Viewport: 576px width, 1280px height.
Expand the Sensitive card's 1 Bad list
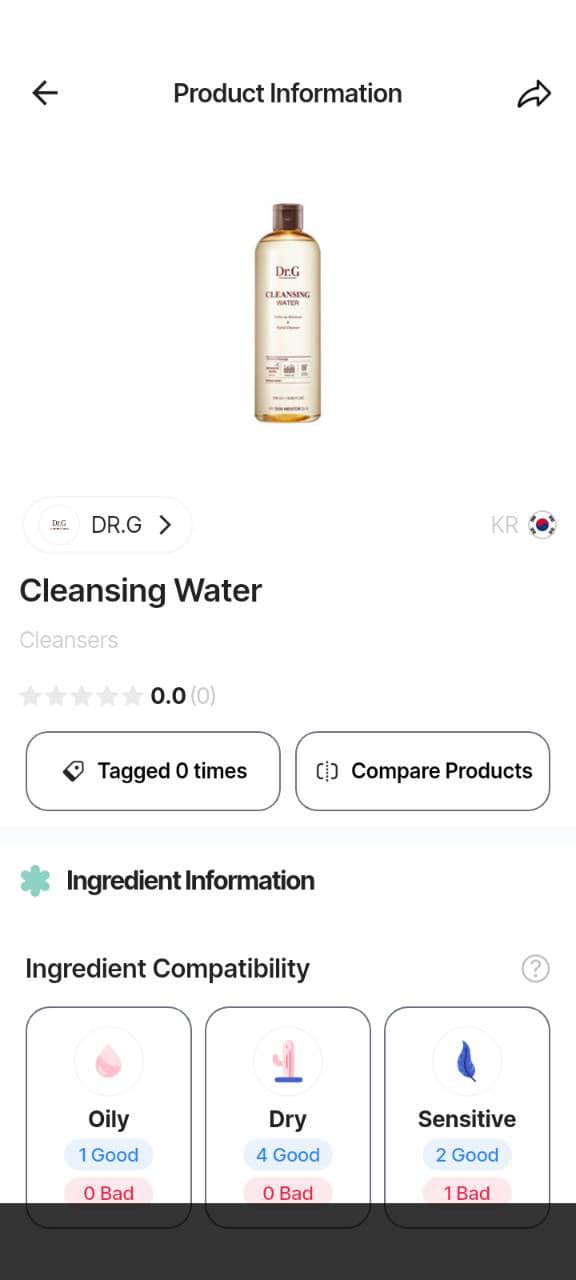coord(466,1192)
